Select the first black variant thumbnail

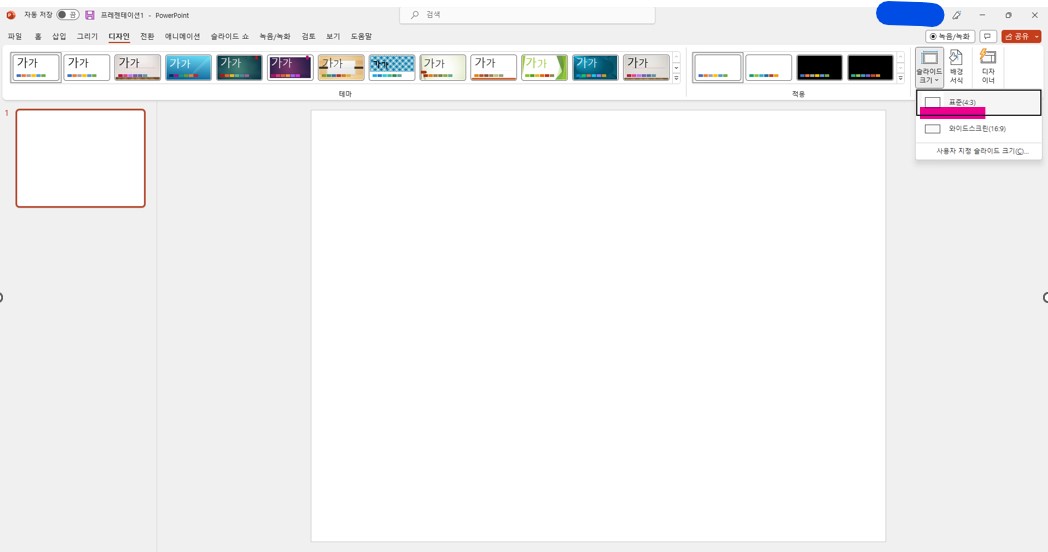pos(819,67)
